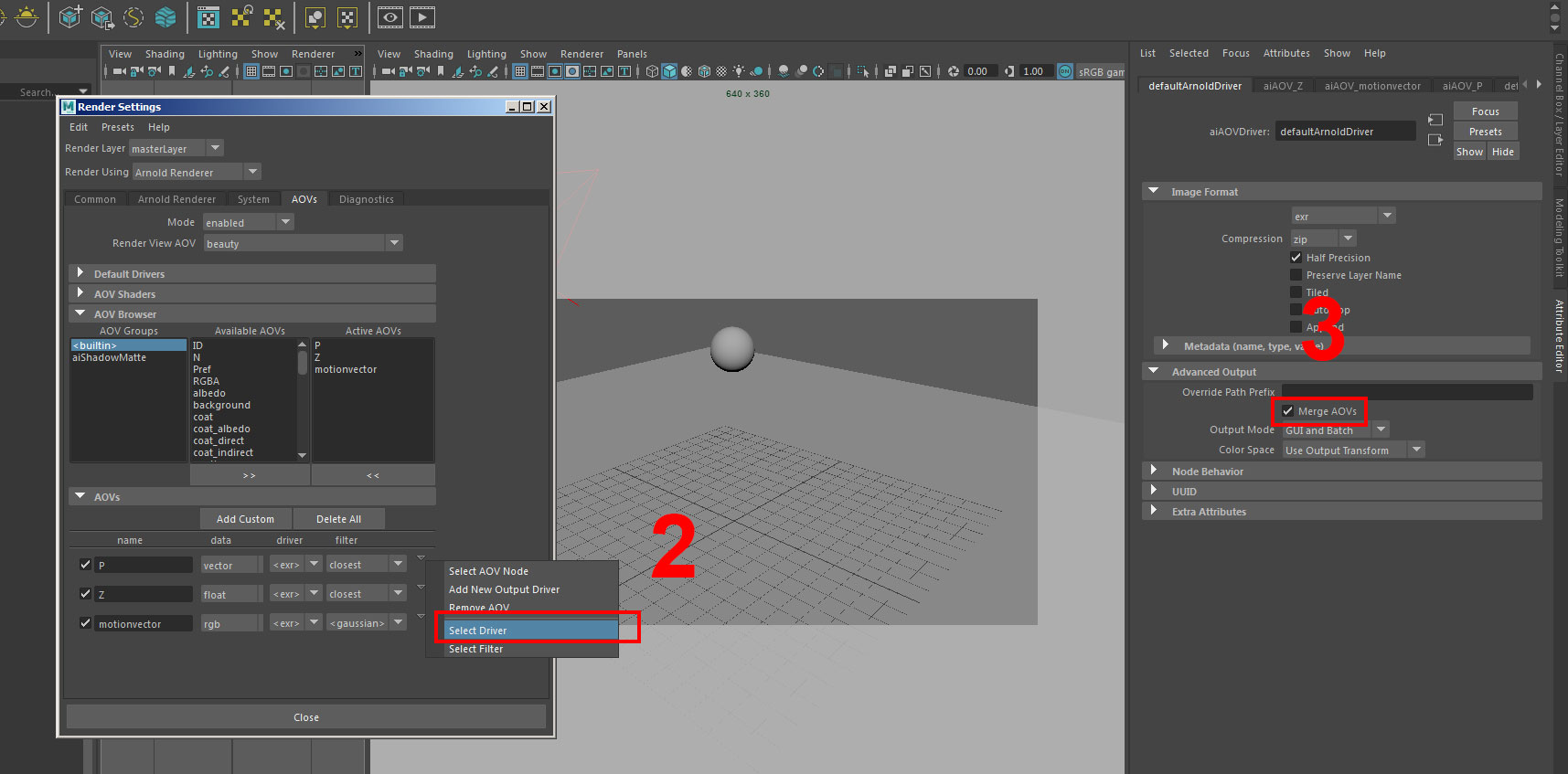Toggle the isolate select icon in viewport

pyautogui.click(x=862, y=71)
